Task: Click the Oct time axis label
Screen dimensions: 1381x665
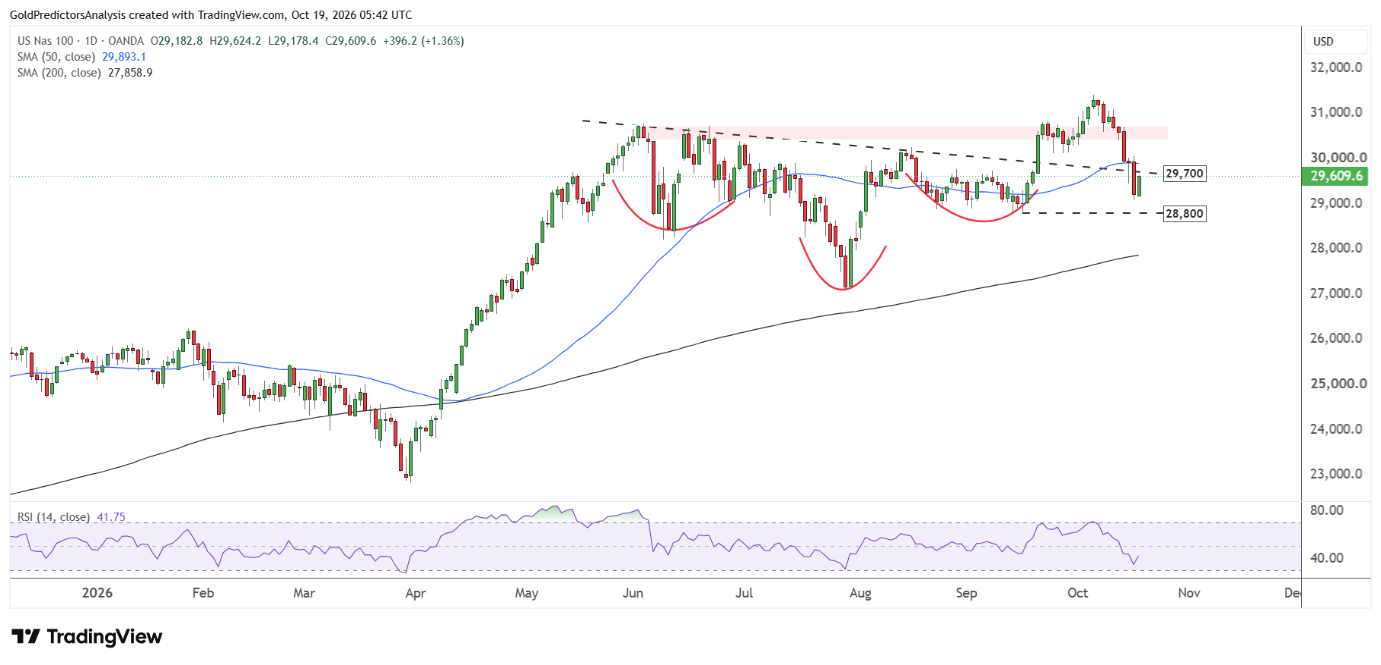Action: (1077, 593)
